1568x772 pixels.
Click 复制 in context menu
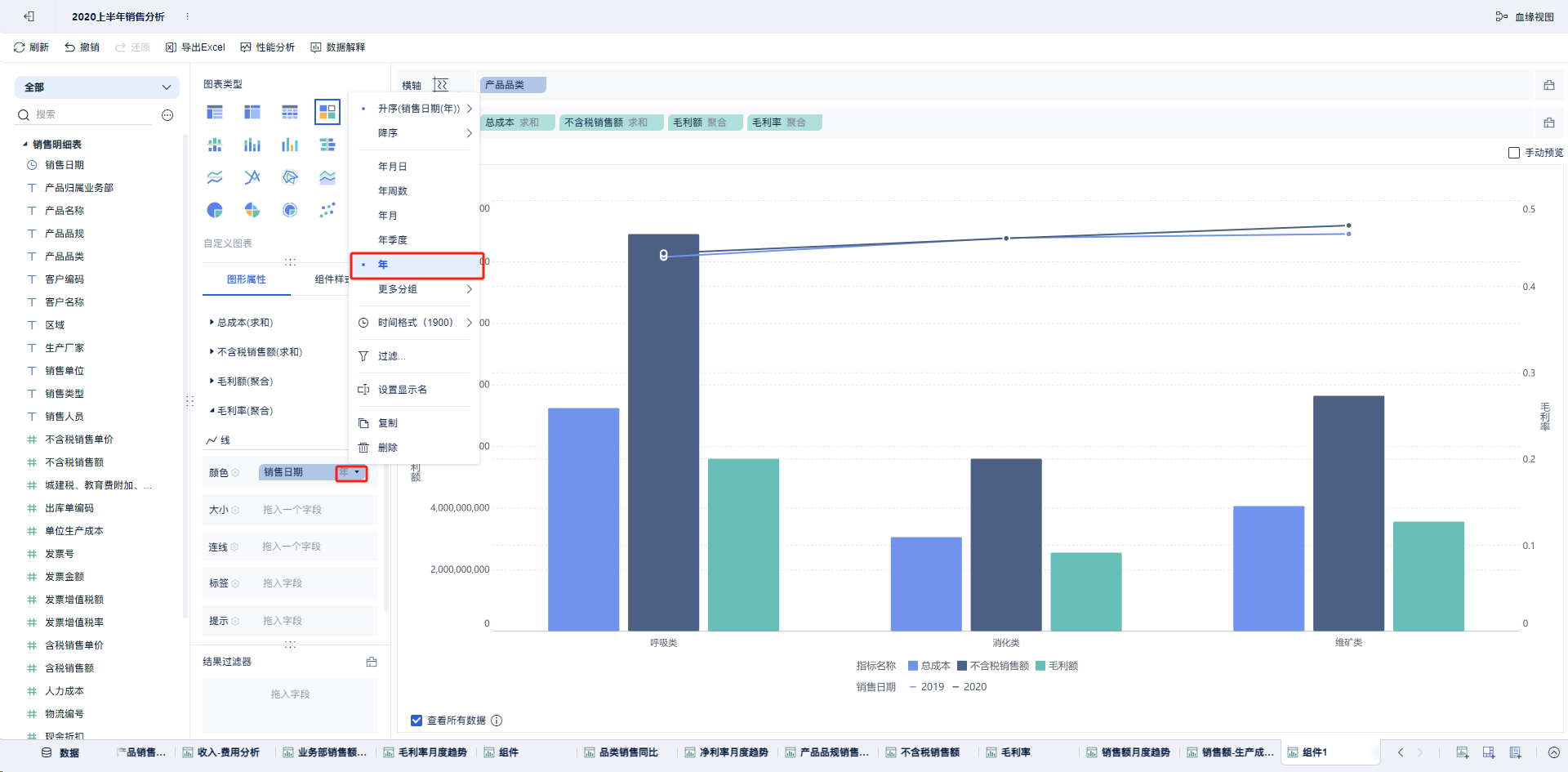click(415, 423)
